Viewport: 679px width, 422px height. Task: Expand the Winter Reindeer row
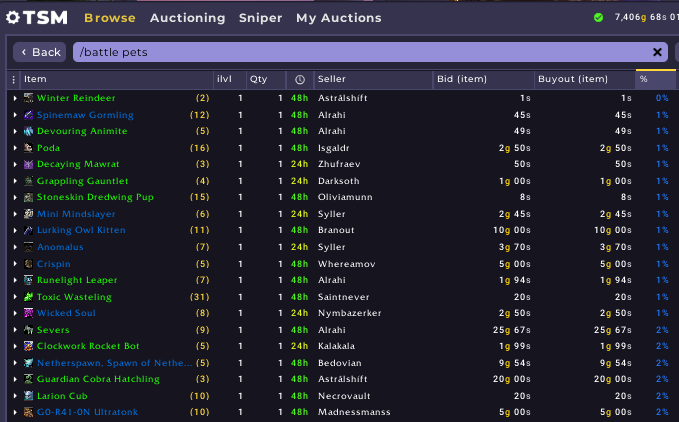click(x=15, y=98)
